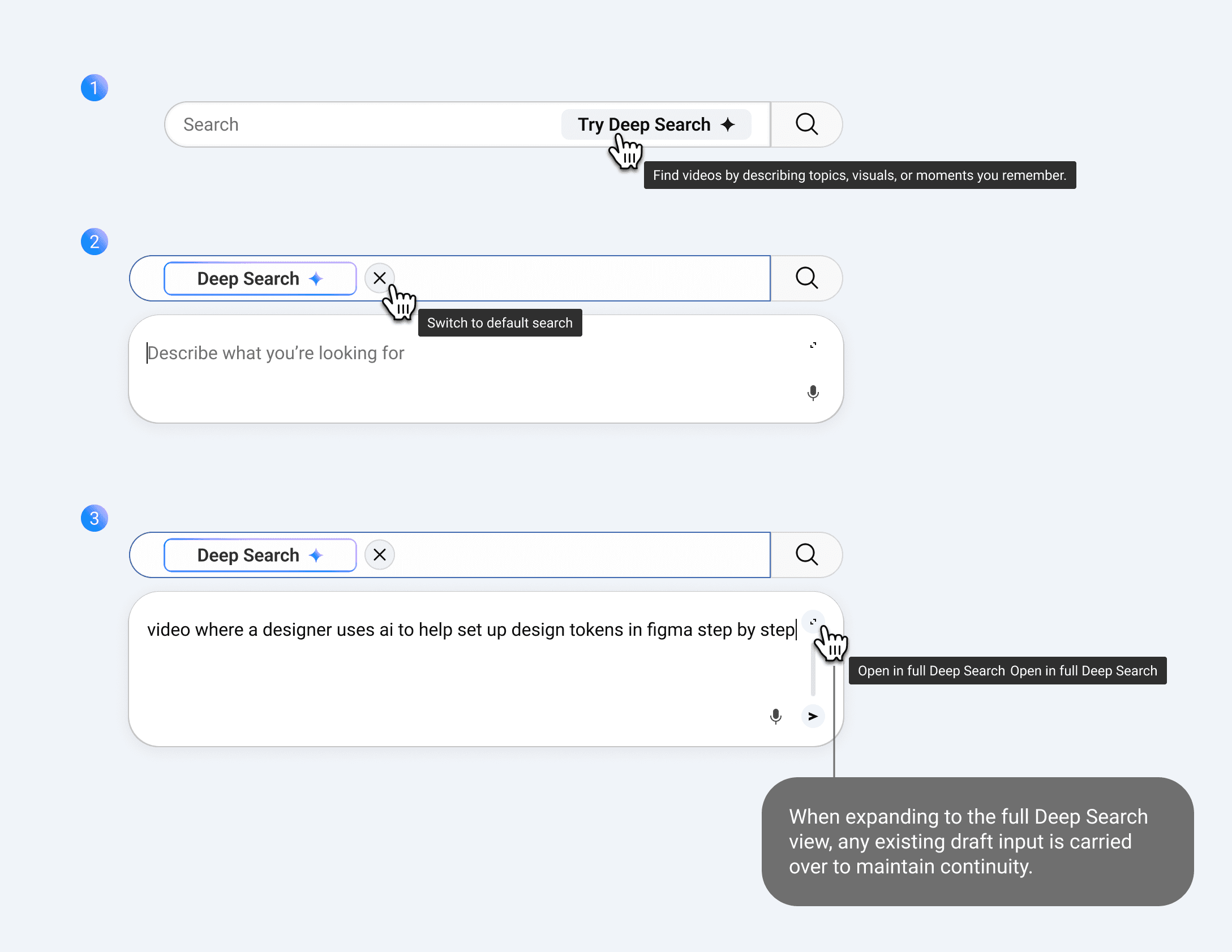Click the step 2 numbered badge
Viewport: 1232px width, 952px height.
95,242
